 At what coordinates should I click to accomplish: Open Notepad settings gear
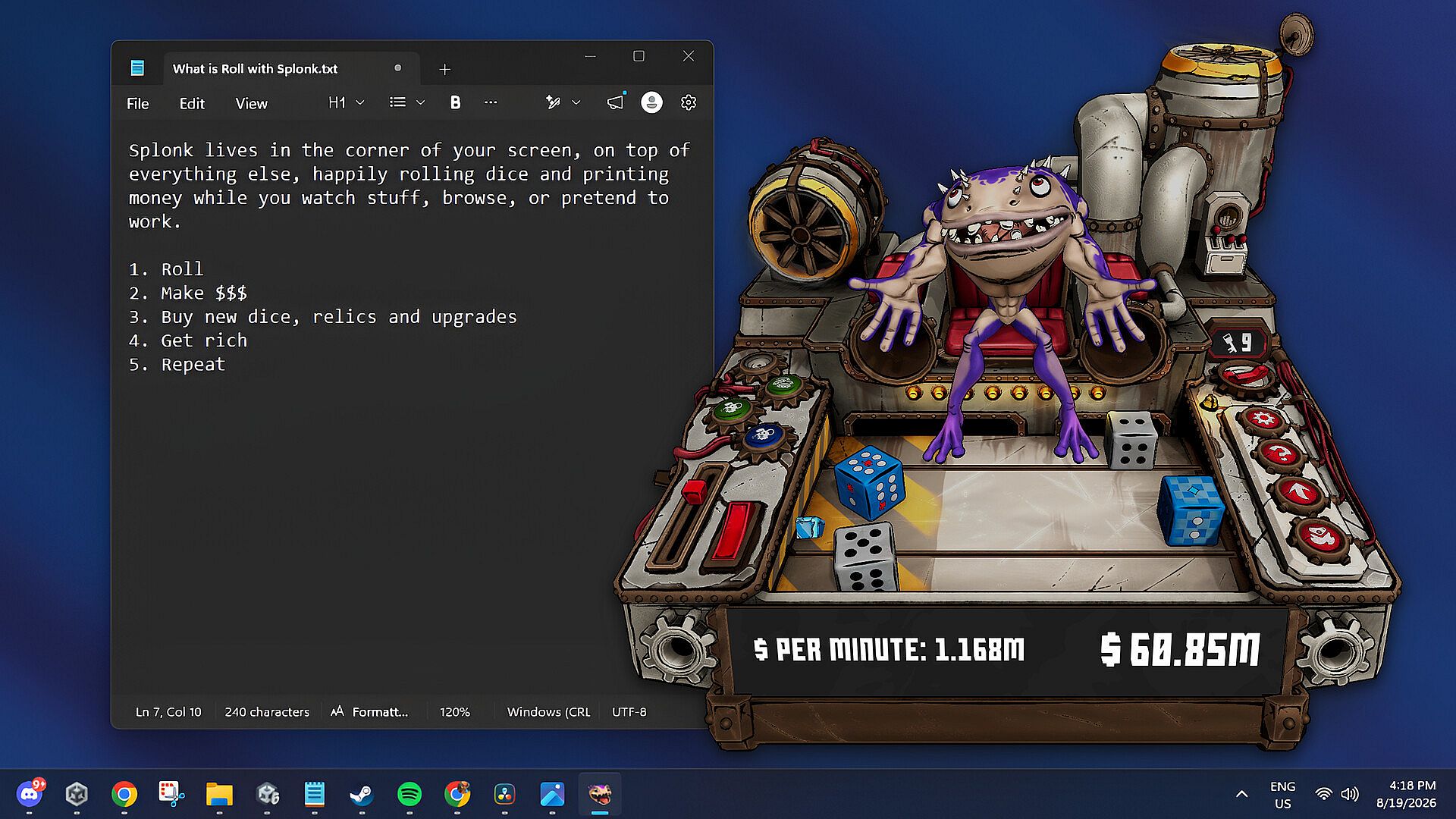pos(688,102)
